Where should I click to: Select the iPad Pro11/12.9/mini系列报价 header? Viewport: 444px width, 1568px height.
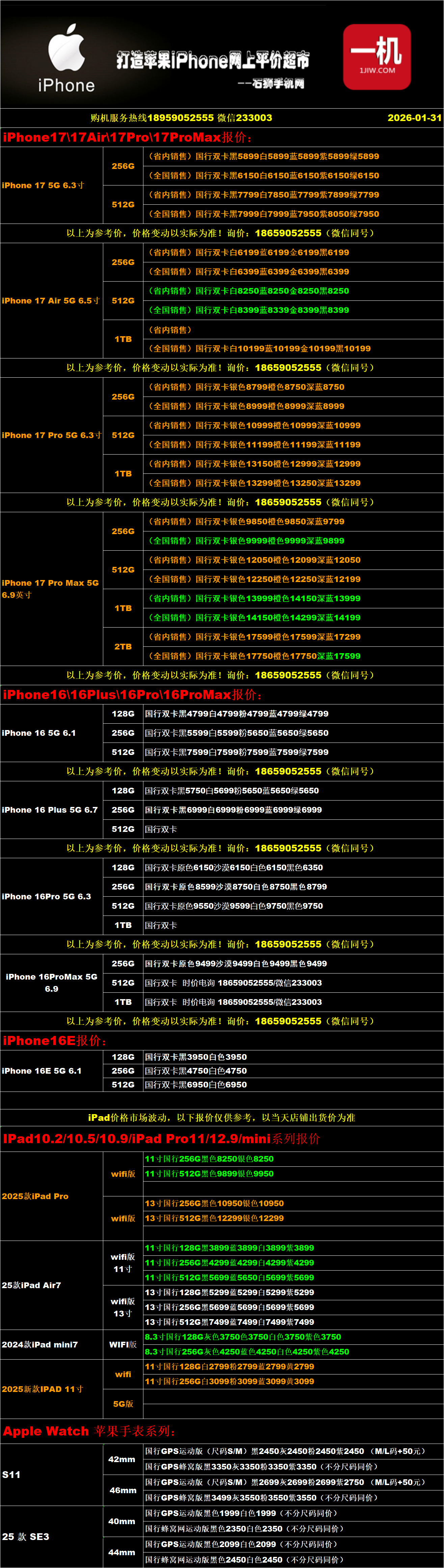pyautogui.click(x=161, y=1139)
